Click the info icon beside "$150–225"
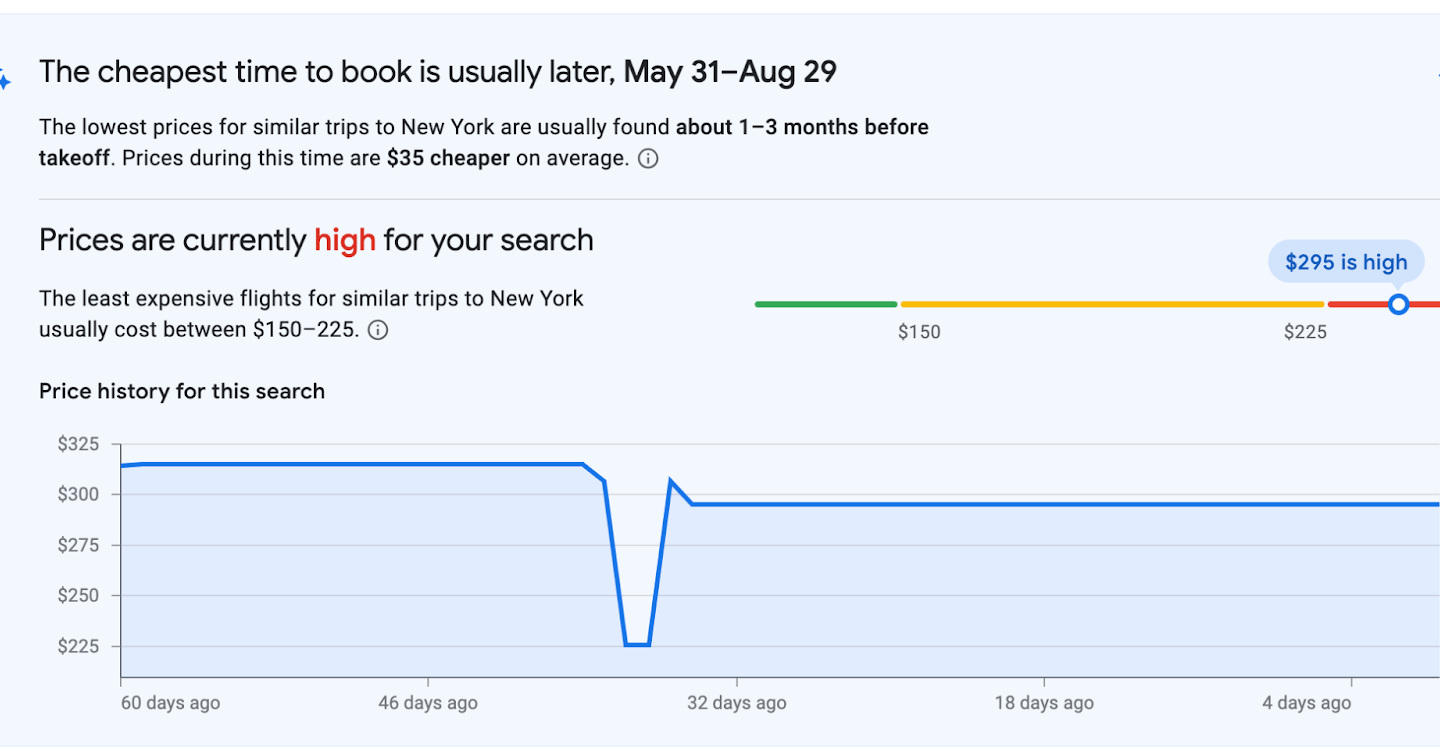This screenshot has height=751, width=1440. click(378, 330)
